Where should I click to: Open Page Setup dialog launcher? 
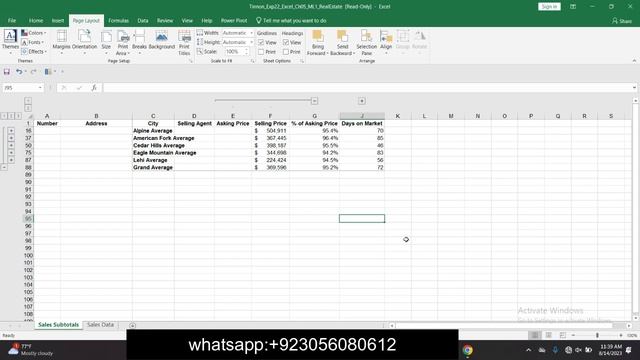pyautogui.click(x=191, y=61)
